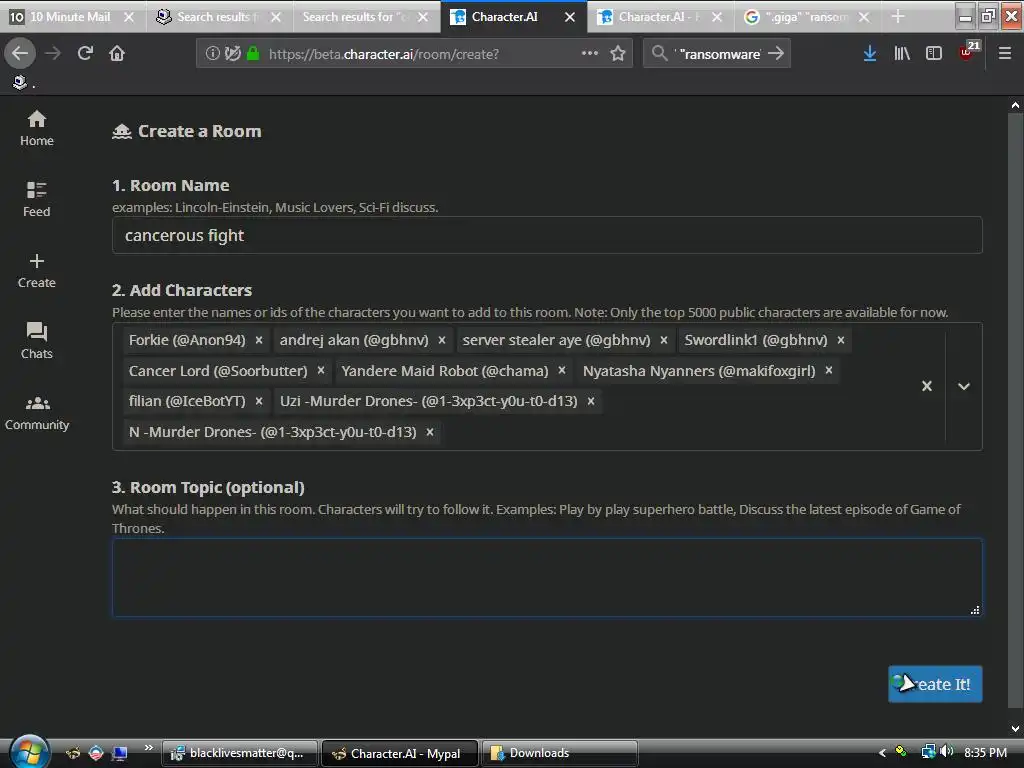Expand the characters dropdown list
The height and width of the screenshot is (768, 1024).
pyautogui.click(x=964, y=386)
